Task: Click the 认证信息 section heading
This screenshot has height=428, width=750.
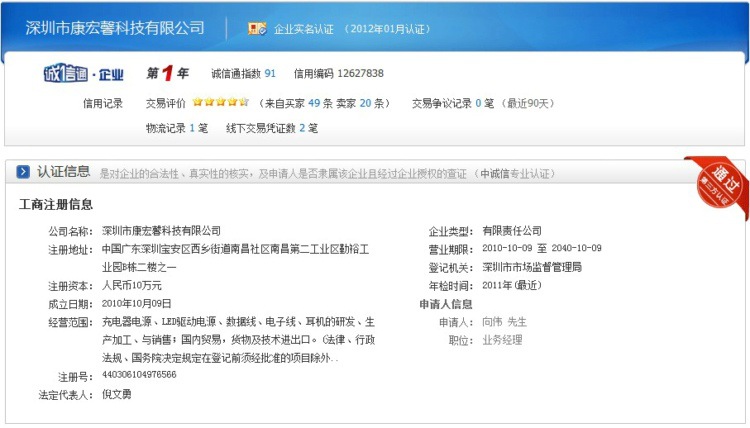Action: point(64,172)
